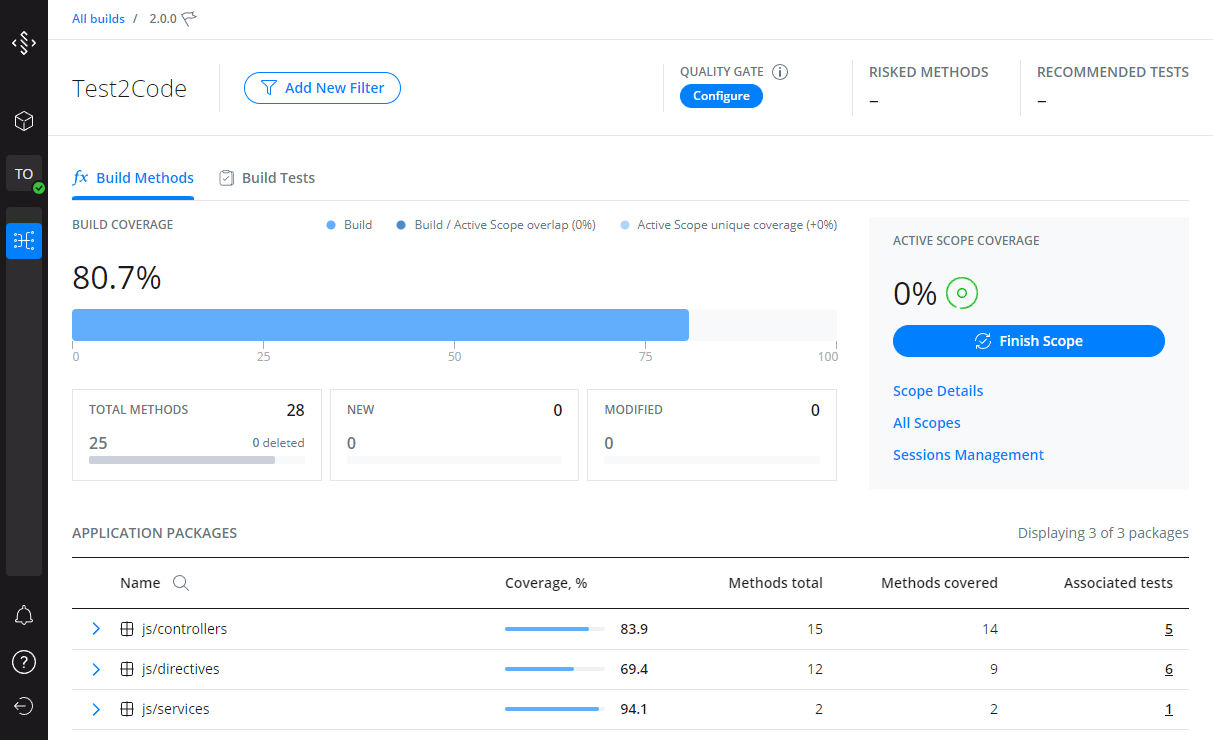Screen dimensions: 1213x740
Task: Click the js/directives coverage bar
Action: coord(555,669)
